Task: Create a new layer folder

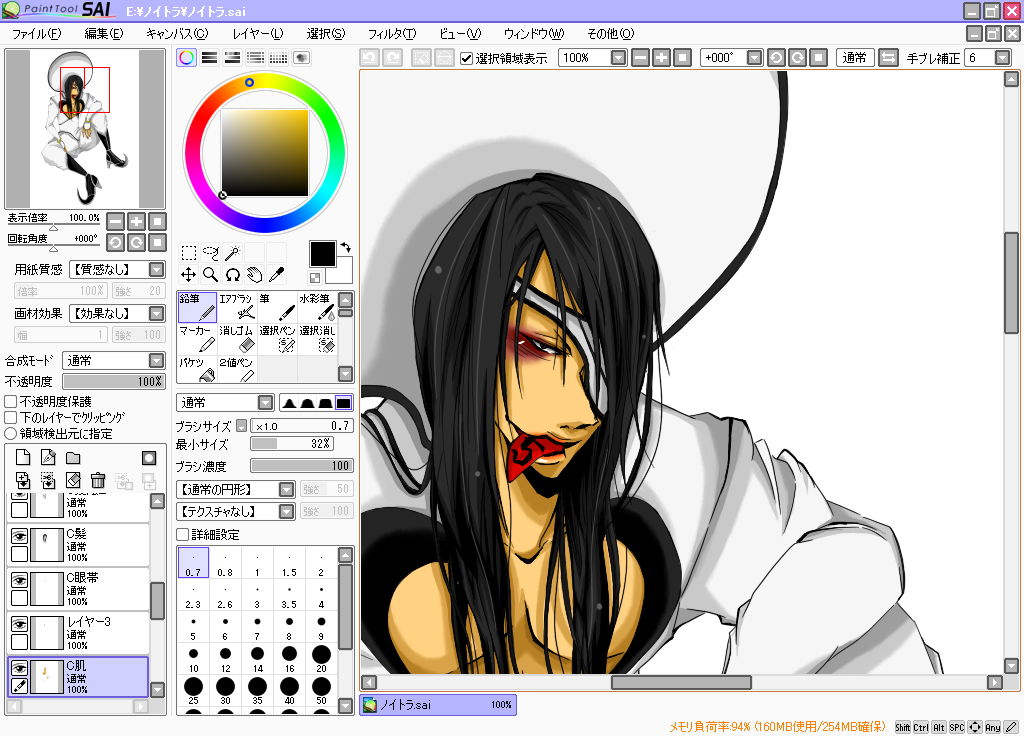Action: (x=73, y=458)
